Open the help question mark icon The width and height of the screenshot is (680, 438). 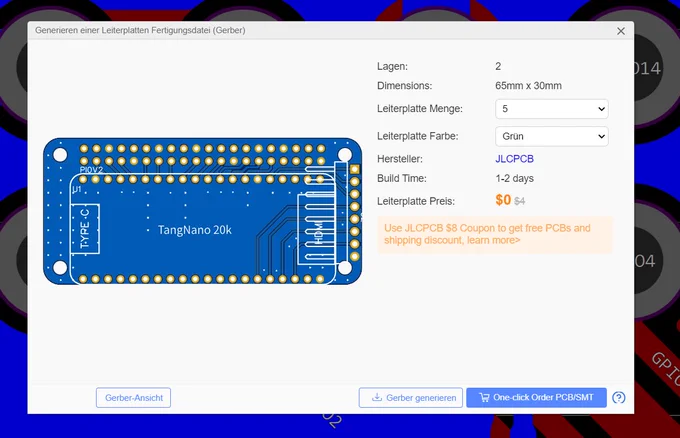click(x=618, y=398)
